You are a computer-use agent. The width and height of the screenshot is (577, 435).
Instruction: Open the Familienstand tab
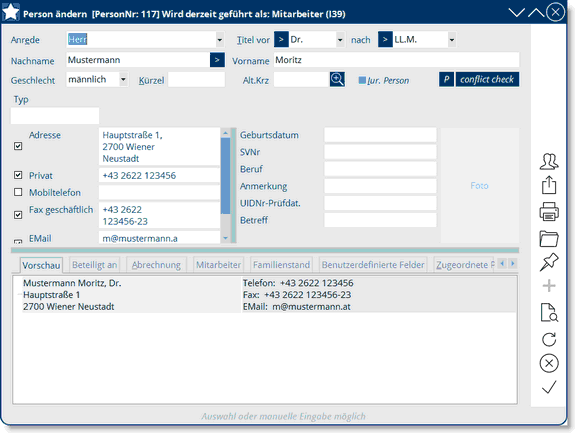[x=281, y=265]
